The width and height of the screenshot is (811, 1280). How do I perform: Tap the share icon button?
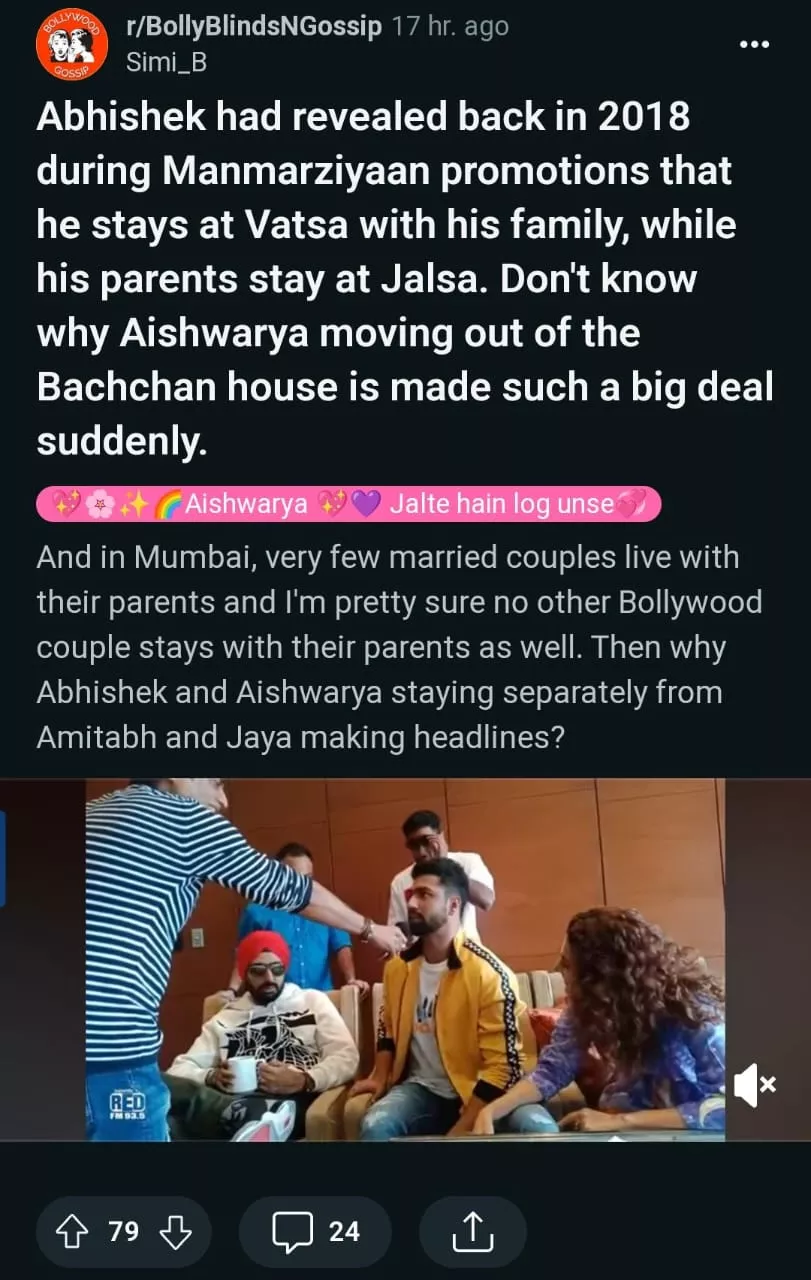pyautogui.click(x=472, y=1231)
